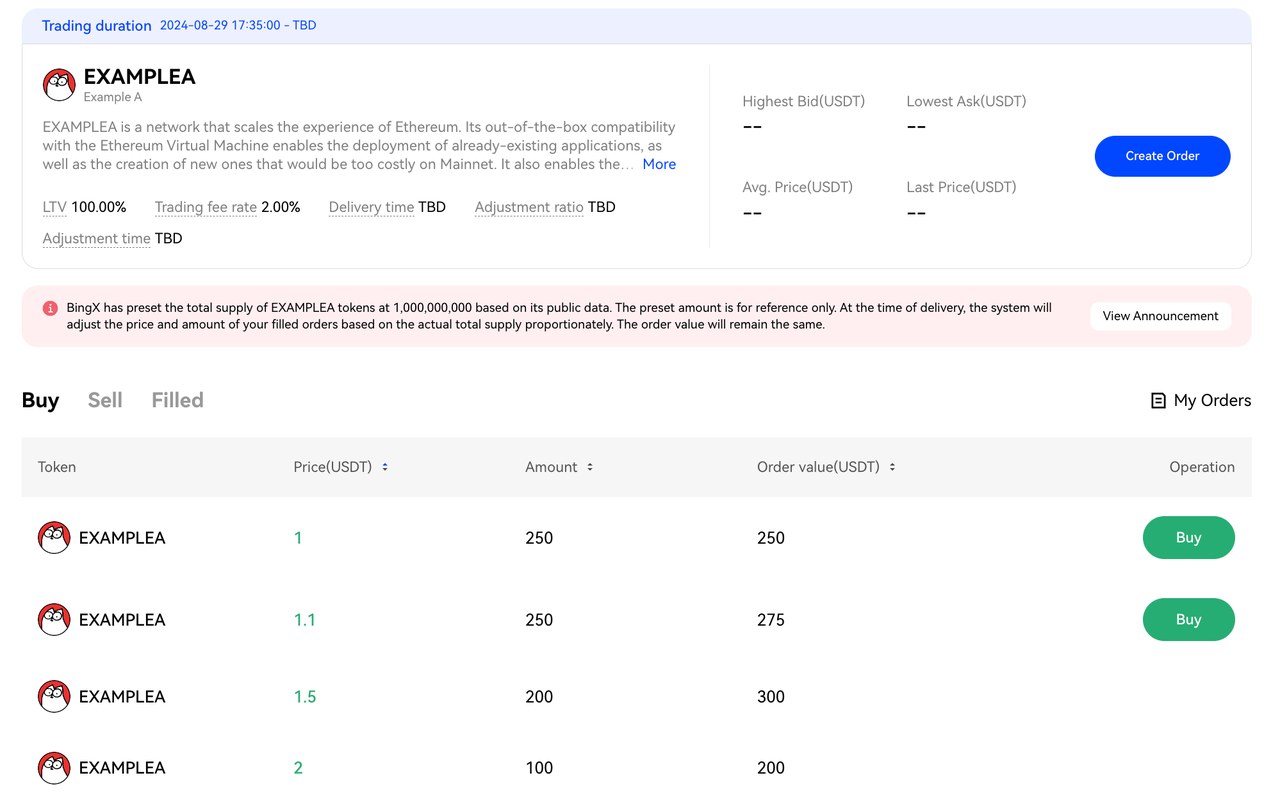Expand description with the More link
This screenshot has height=812, width=1280.
(659, 164)
